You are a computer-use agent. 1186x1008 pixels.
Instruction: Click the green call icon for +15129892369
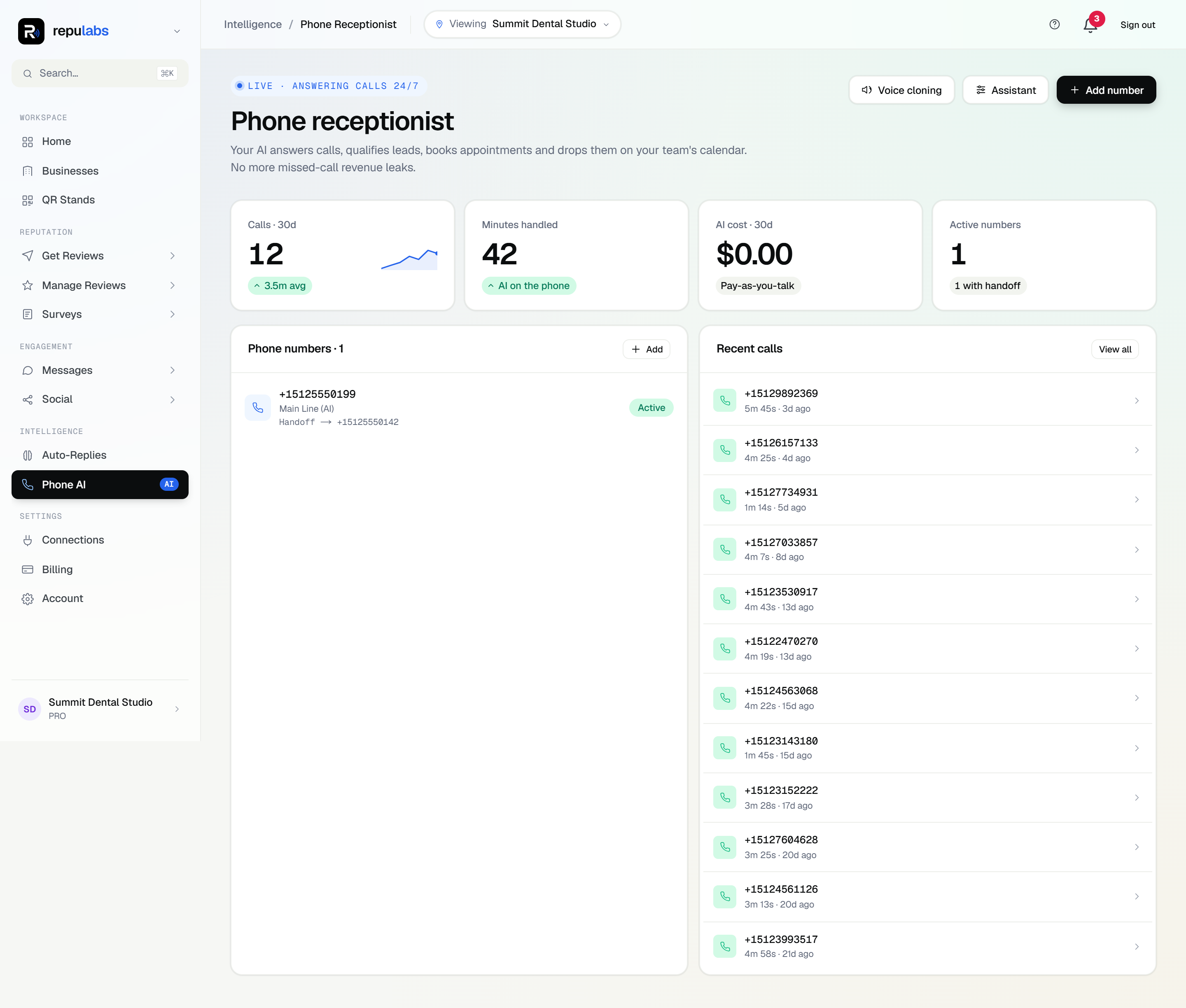pos(725,401)
